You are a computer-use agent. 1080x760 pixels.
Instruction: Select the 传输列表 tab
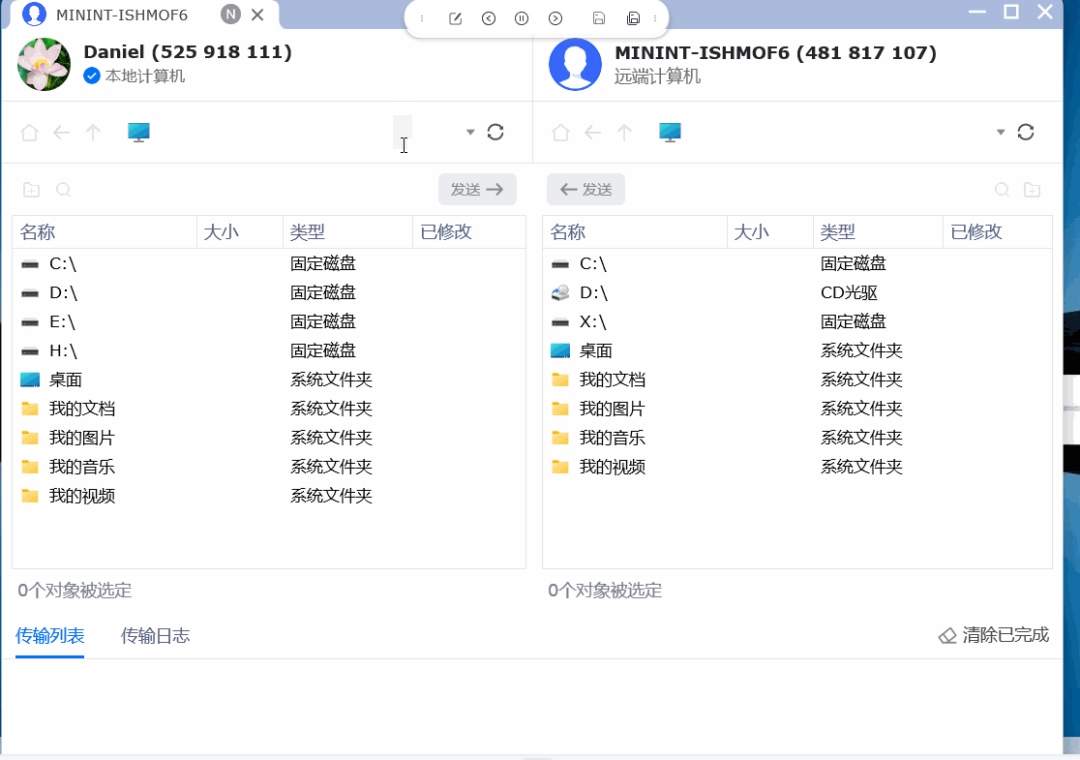pos(48,635)
